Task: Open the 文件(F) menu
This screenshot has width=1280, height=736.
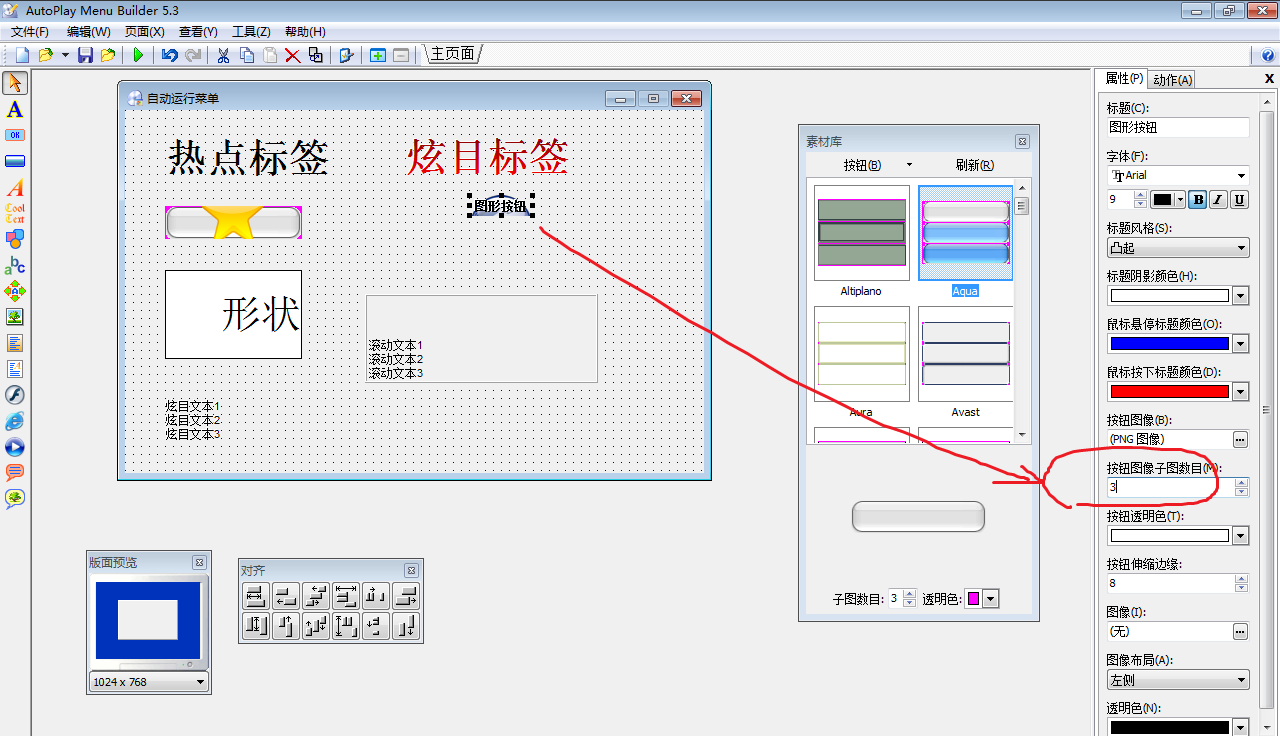Action: coord(30,32)
